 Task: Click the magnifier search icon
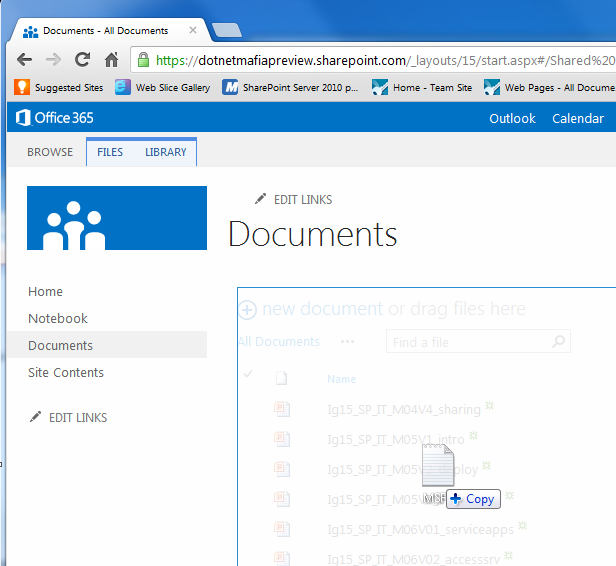[x=559, y=341]
